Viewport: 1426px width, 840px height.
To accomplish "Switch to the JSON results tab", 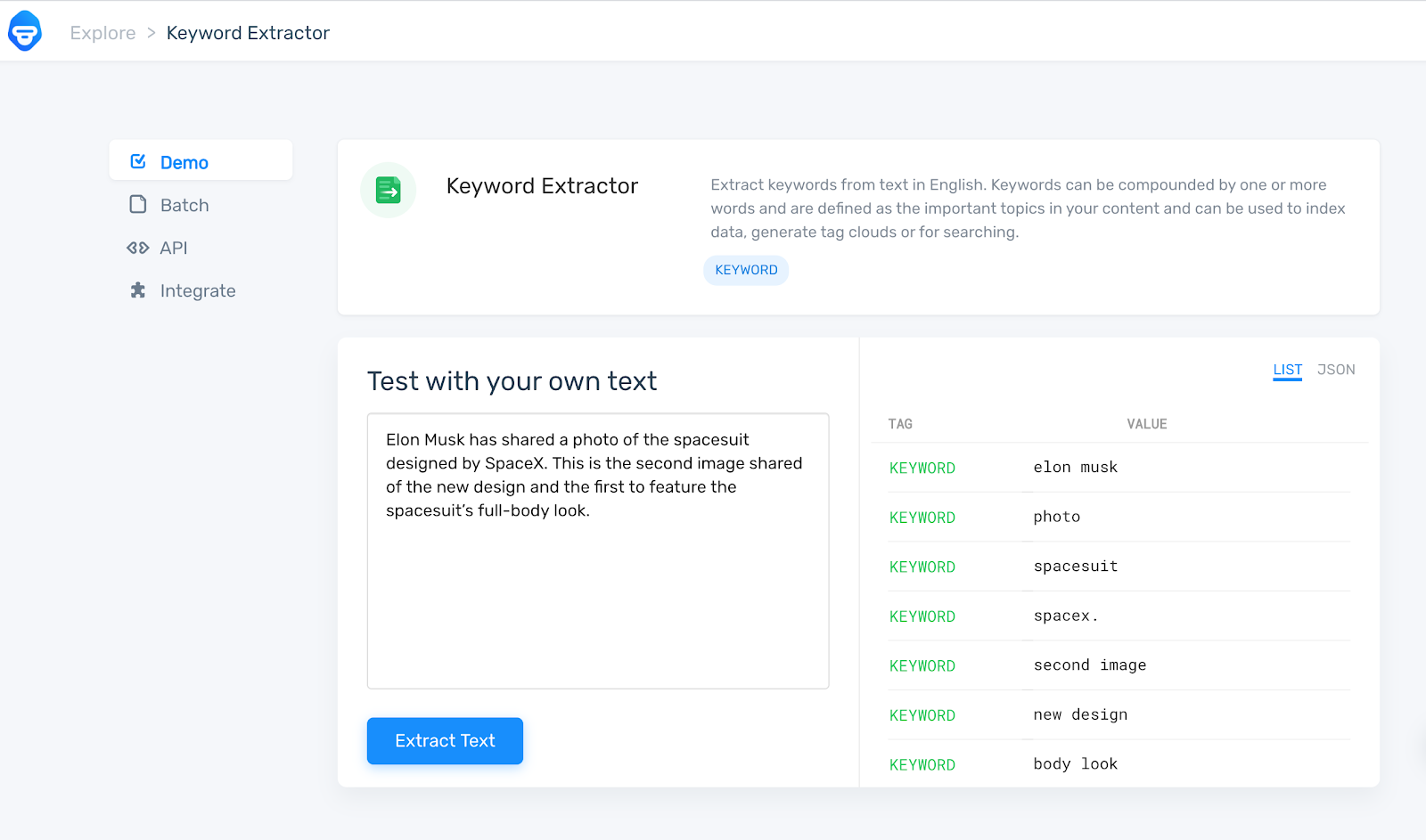I will [x=1336, y=370].
